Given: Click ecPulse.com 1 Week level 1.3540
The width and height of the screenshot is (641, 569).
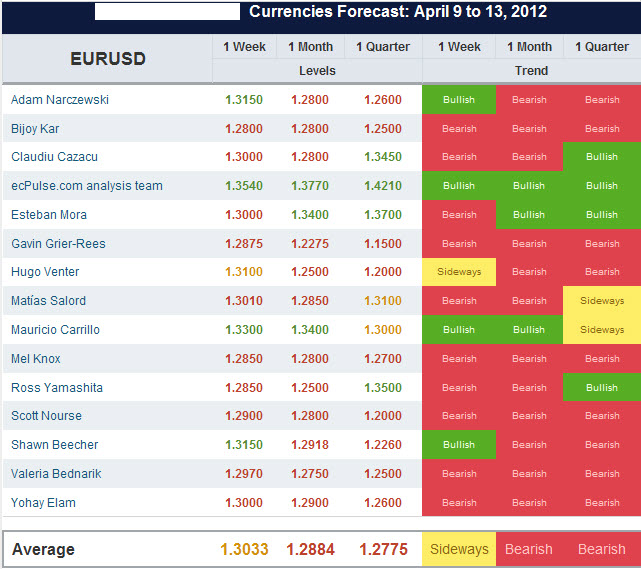Looking at the screenshot, I should [244, 186].
